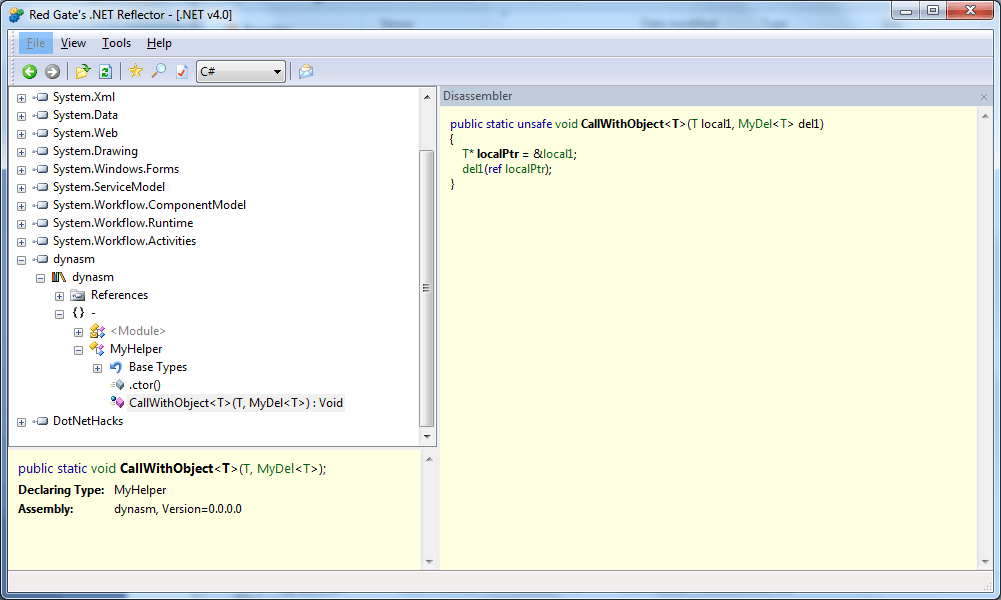Click the MyHelper class icon
This screenshot has height=600, width=1001.
click(97, 349)
